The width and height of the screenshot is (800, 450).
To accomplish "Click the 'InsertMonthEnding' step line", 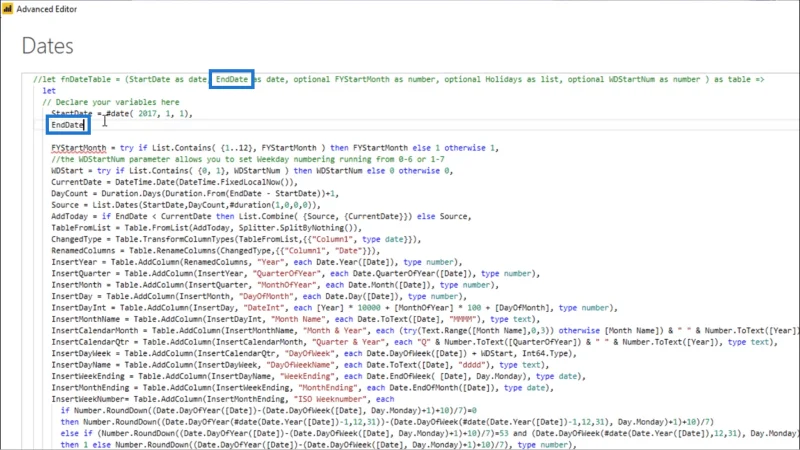I will [x=302, y=388].
